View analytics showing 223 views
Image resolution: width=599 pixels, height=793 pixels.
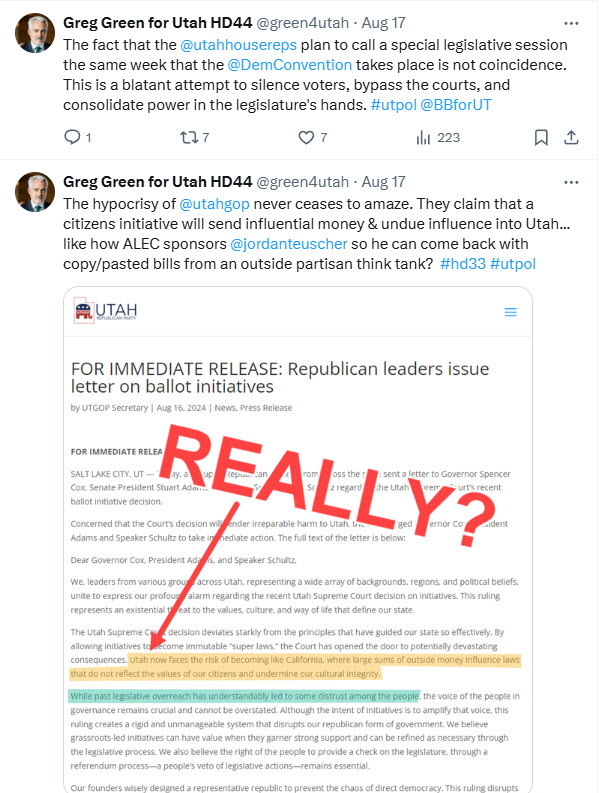[x=438, y=137]
